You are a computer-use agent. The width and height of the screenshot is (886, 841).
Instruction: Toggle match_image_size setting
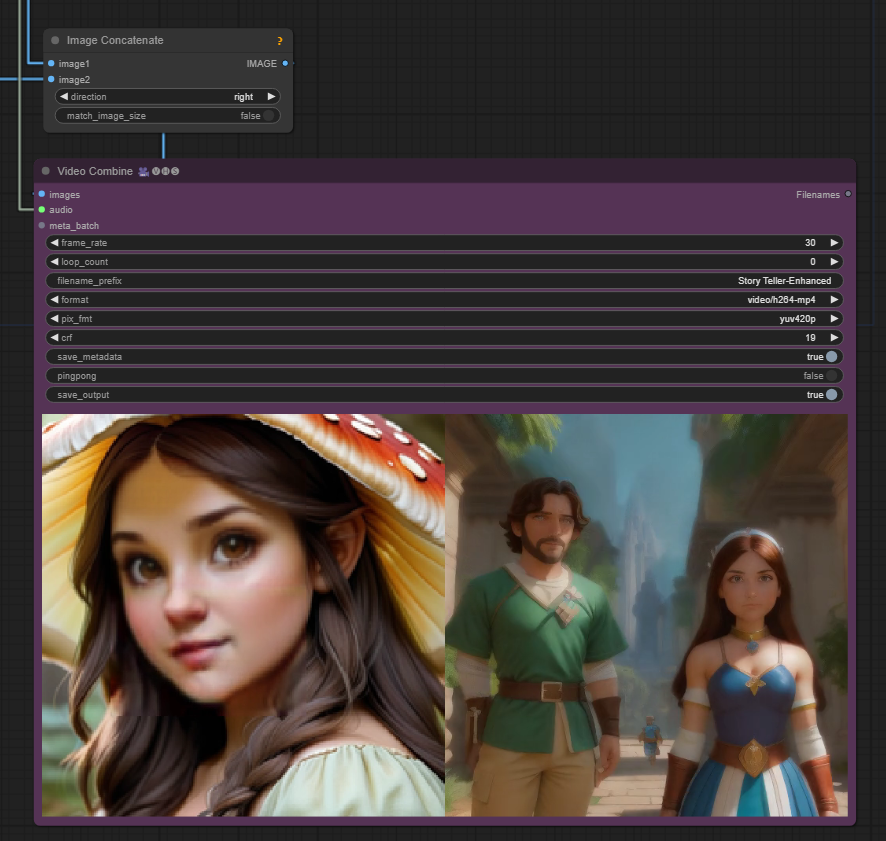pos(168,115)
